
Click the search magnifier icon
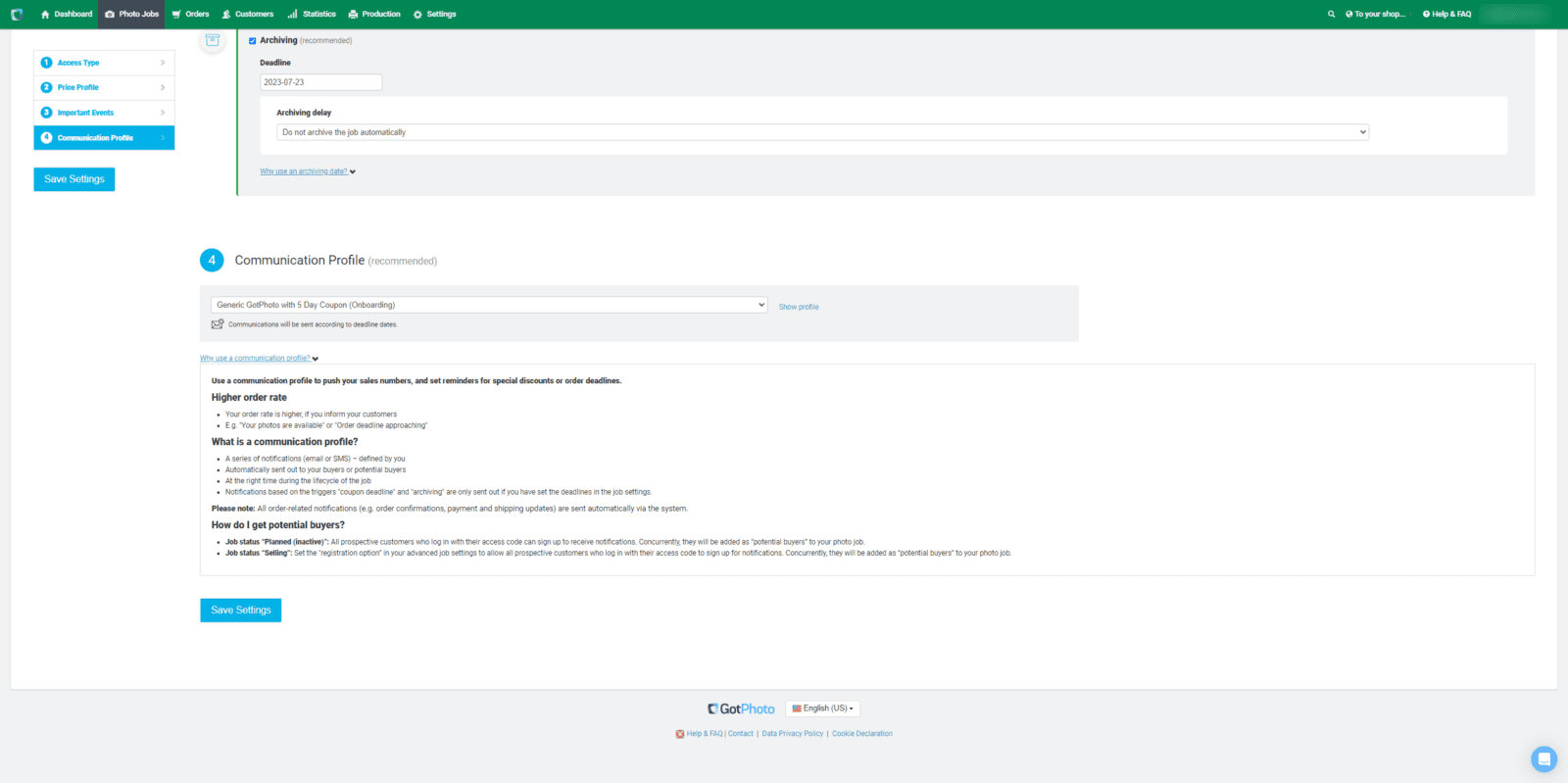[1331, 14]
